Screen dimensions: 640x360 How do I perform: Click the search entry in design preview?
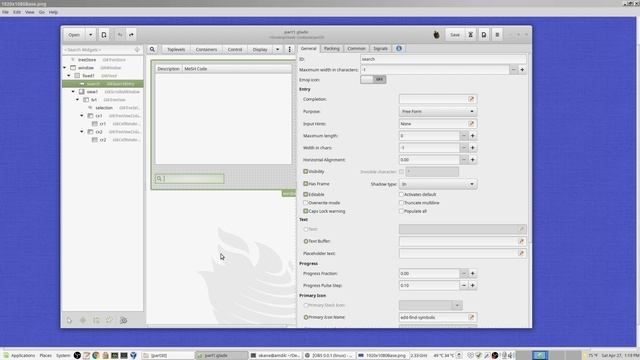(x=189, y=178)
